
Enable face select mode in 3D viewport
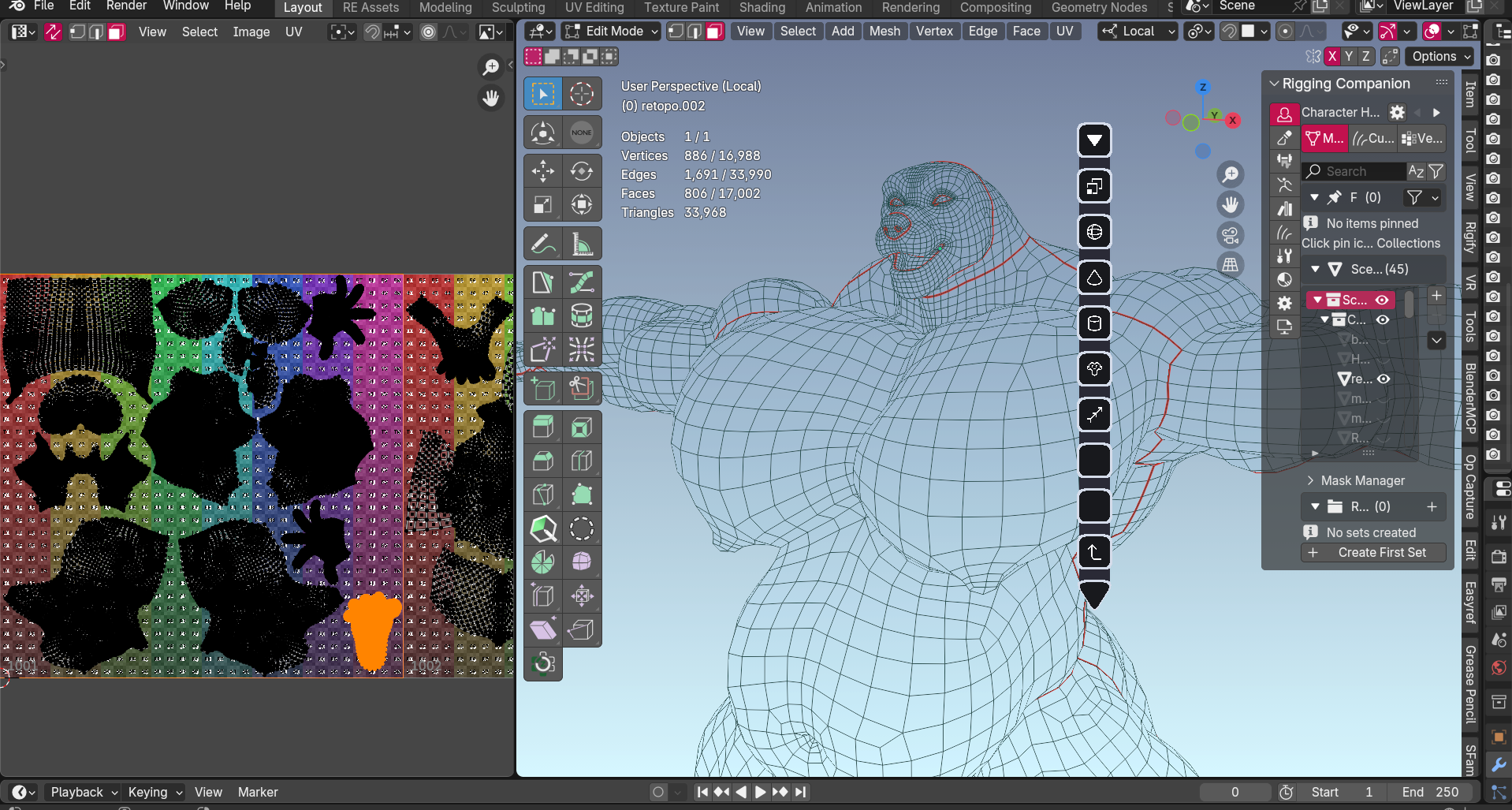click(x=715, y=32)
